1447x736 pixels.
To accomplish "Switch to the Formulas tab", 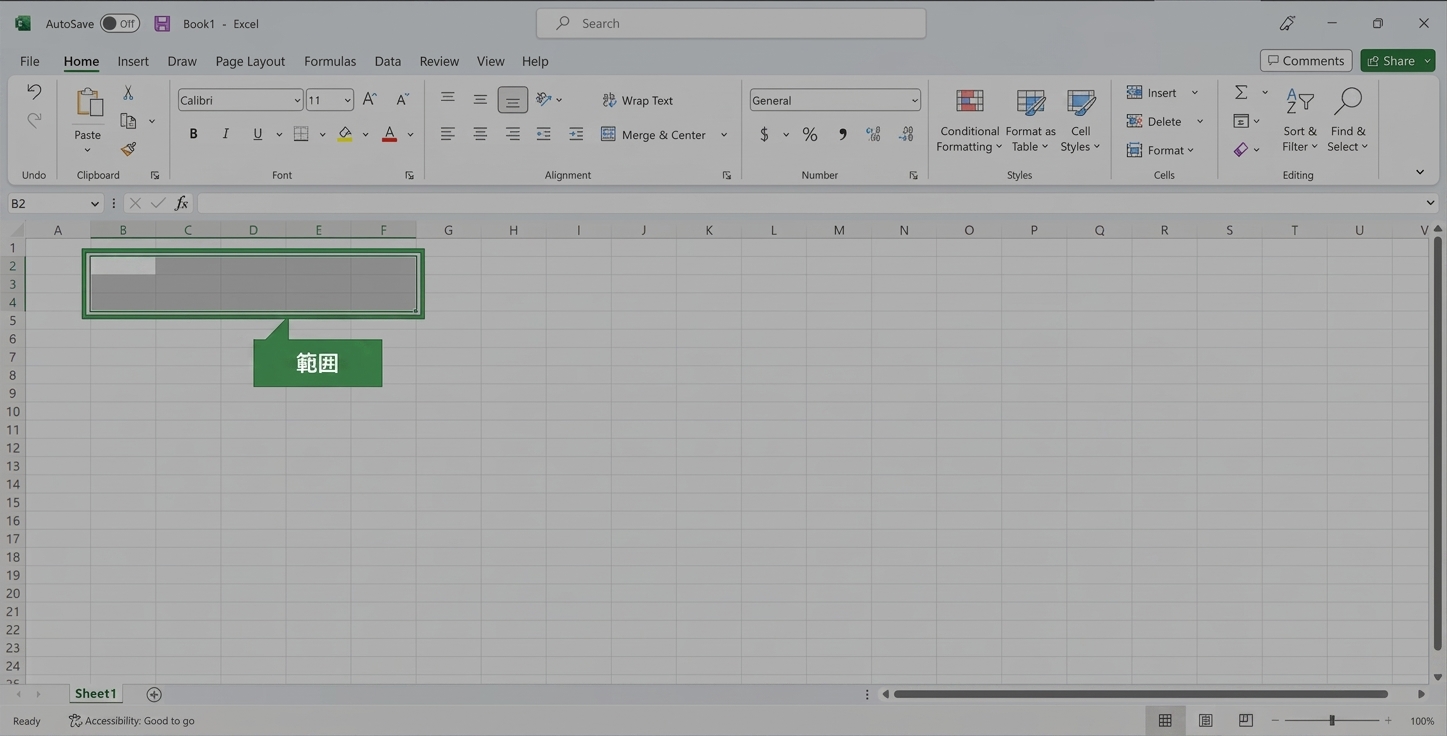I will point(330,61).
